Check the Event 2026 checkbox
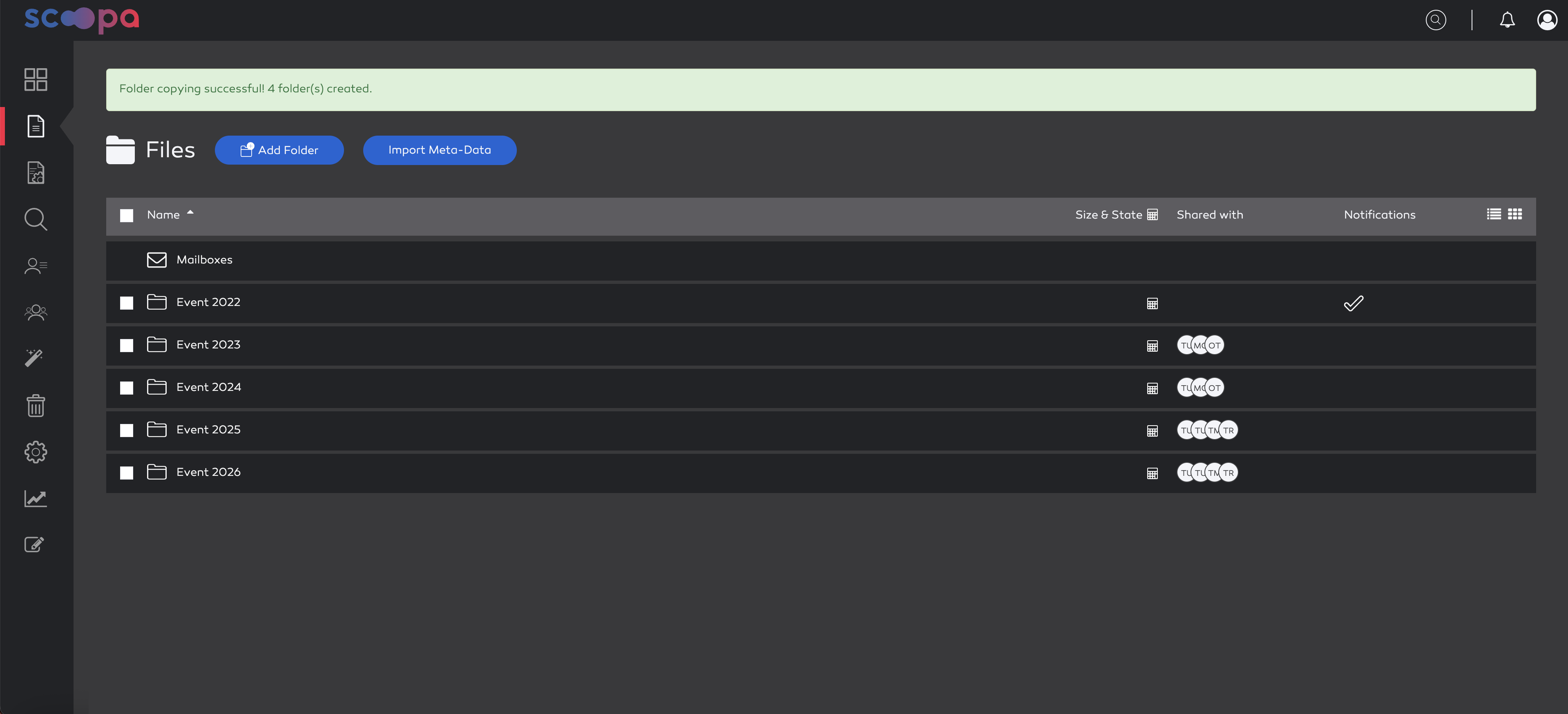The width and height of the screenshot is (1568, 714). pyautogui.click(x=127, y=473)
